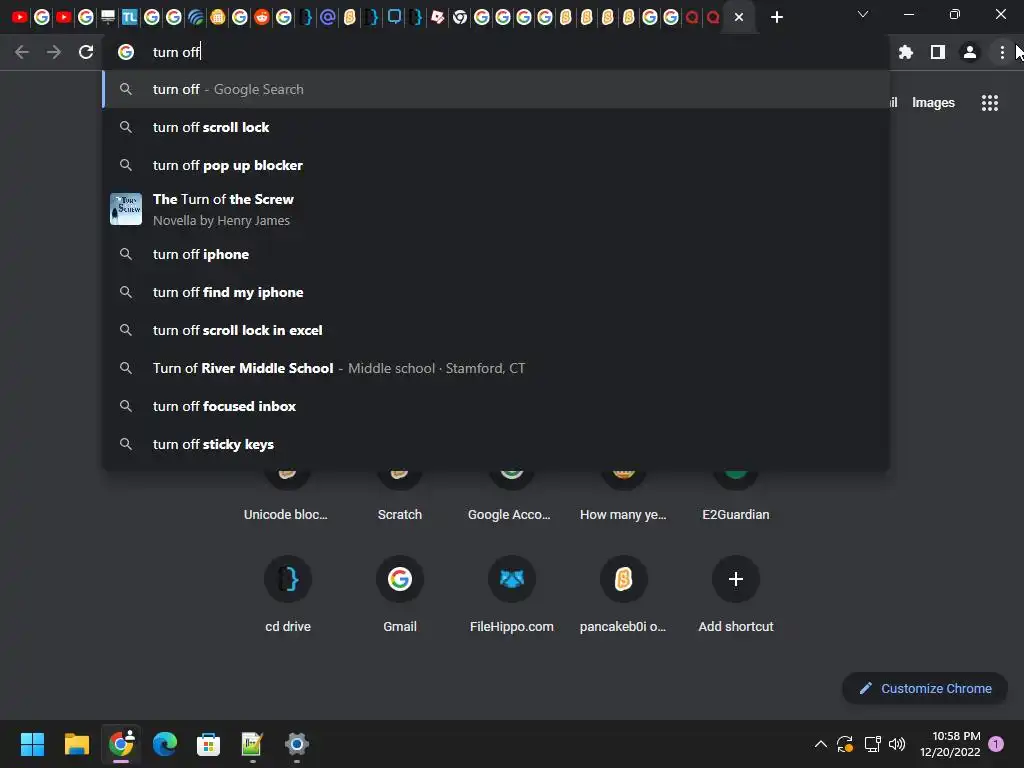Open the 'How many ye...' shortcut

click(x=623, y=496)
